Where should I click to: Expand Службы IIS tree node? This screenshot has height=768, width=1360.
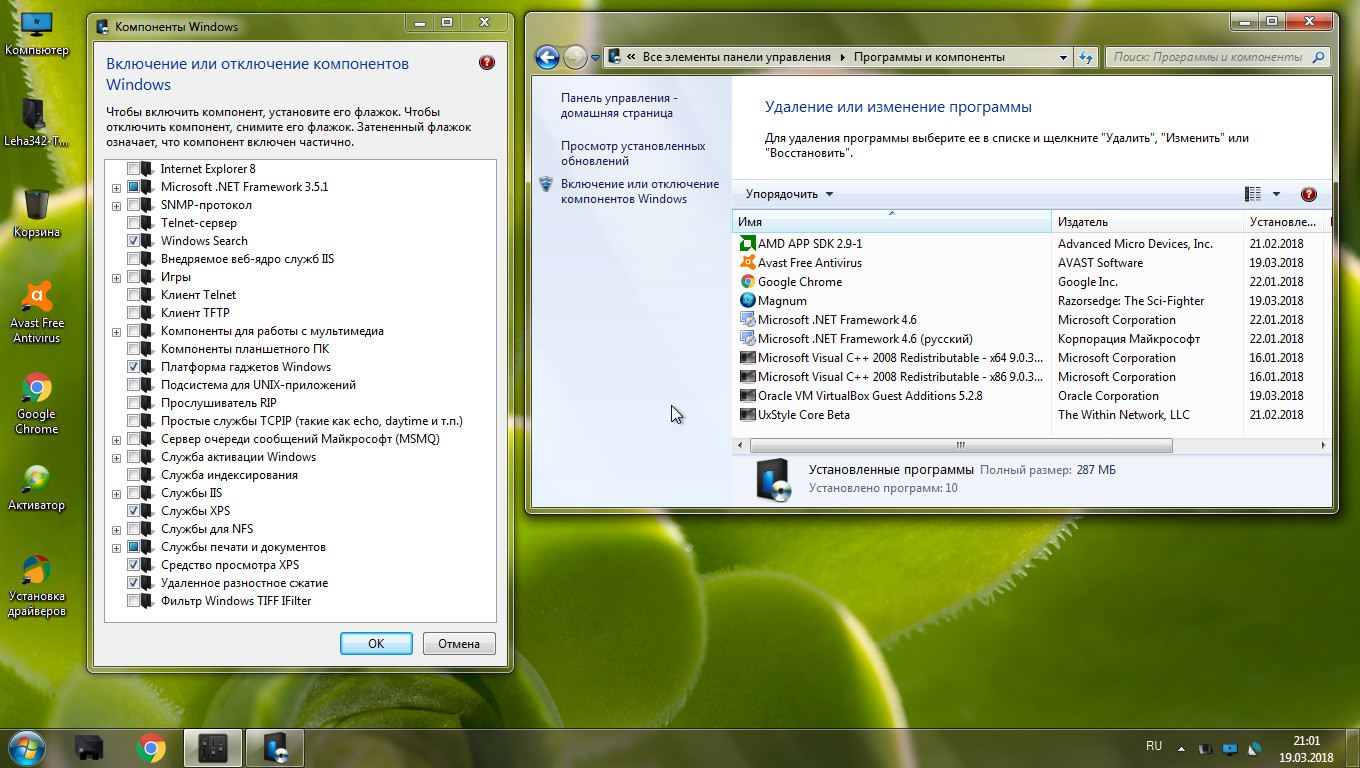coord(116,494)
